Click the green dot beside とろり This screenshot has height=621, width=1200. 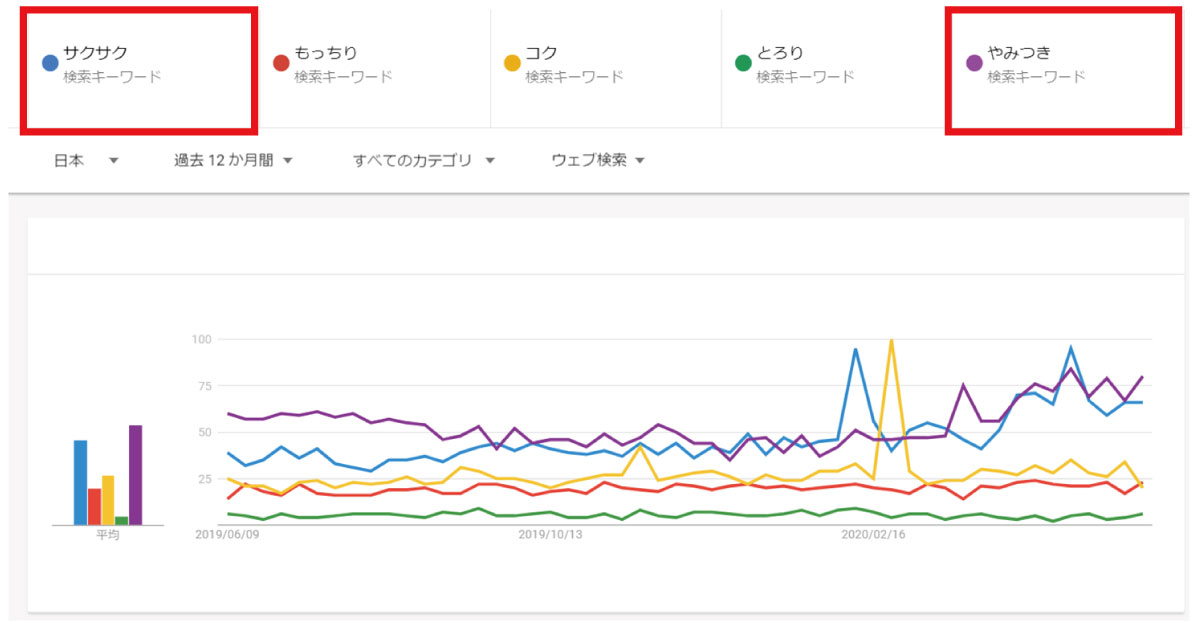(x=743, y=63)
